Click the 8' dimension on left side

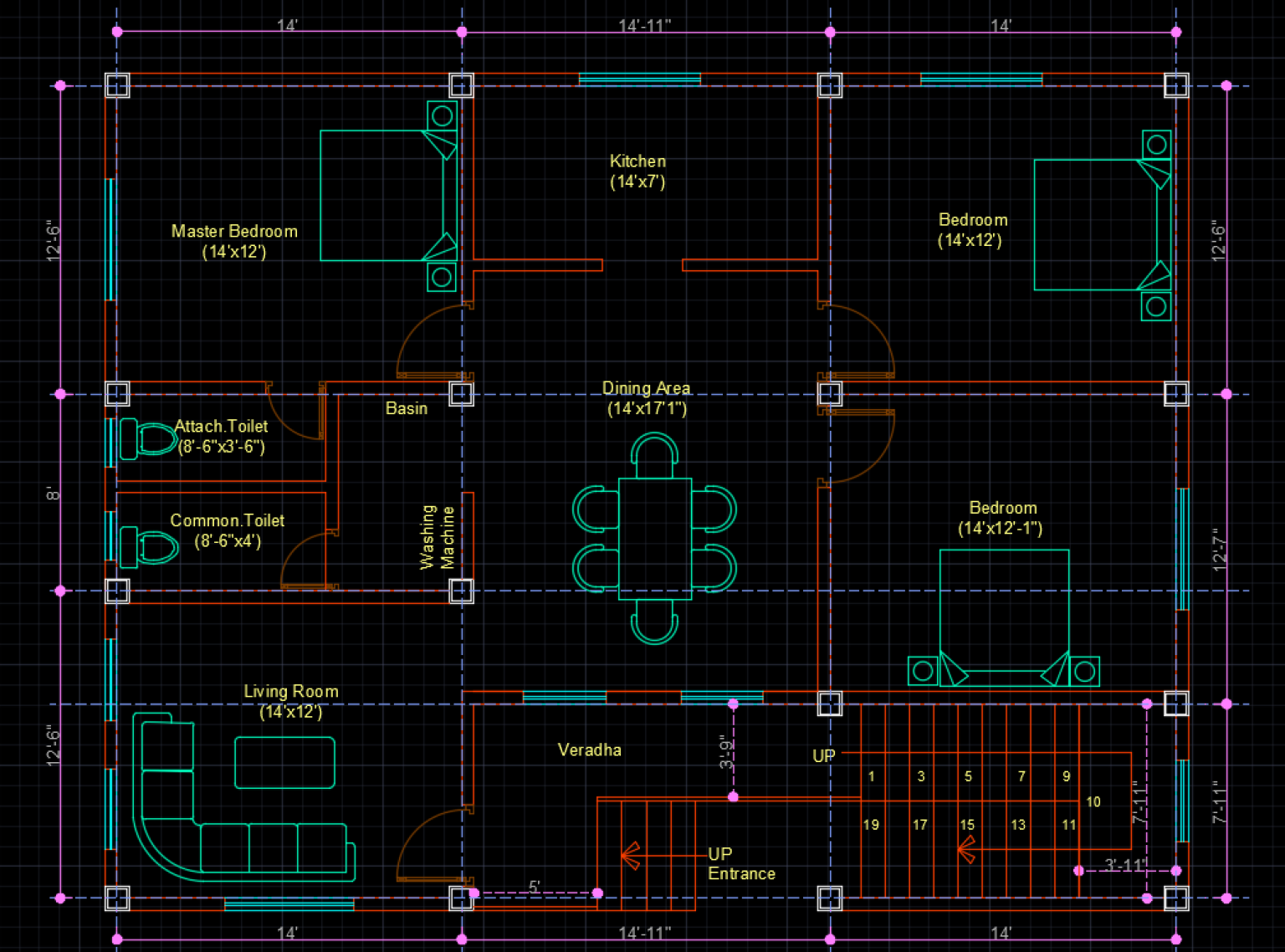(54, 494)
